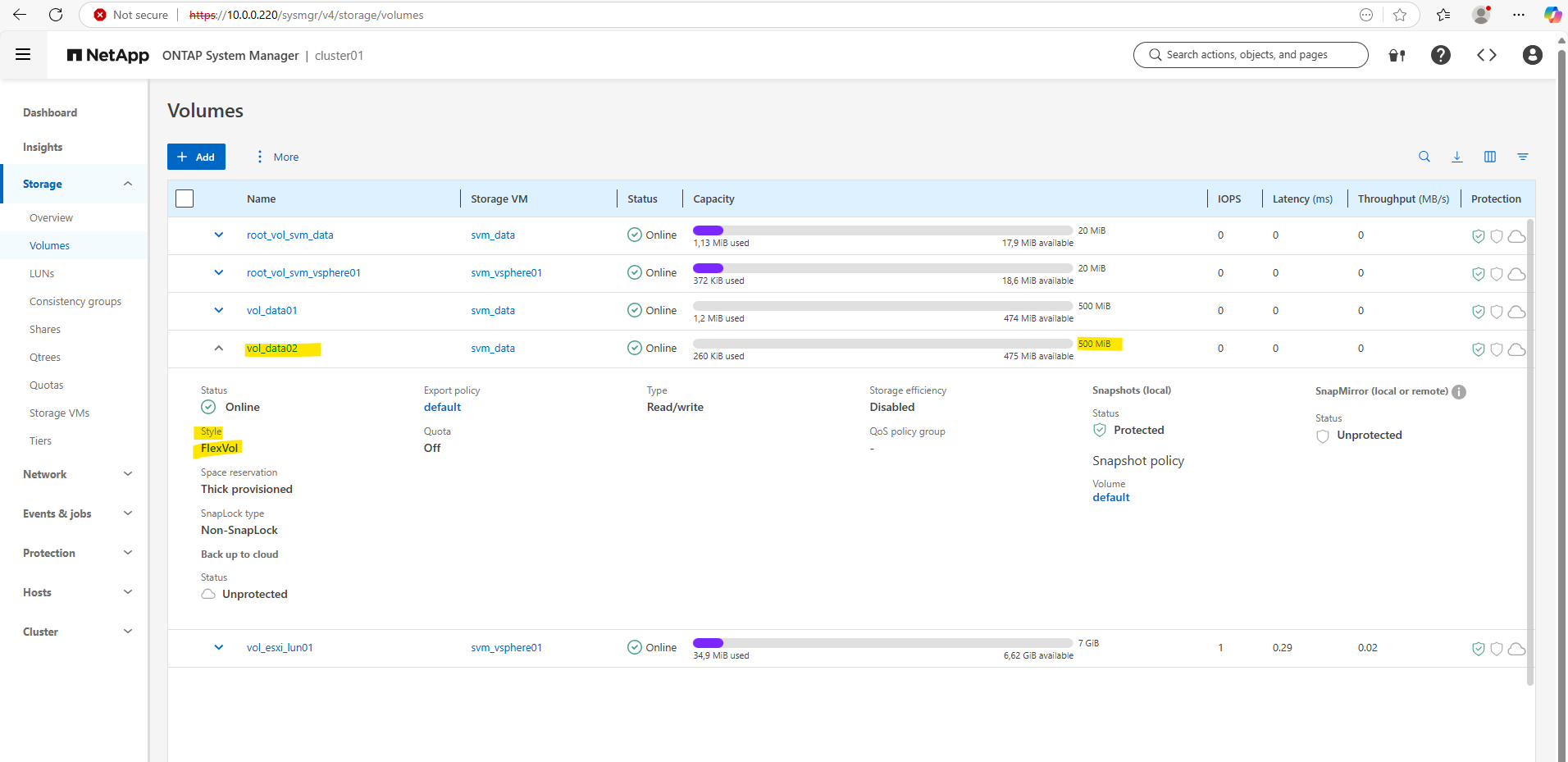
Task: Open the vol_esxi_lun01 volume link
Action: point(280,647)
